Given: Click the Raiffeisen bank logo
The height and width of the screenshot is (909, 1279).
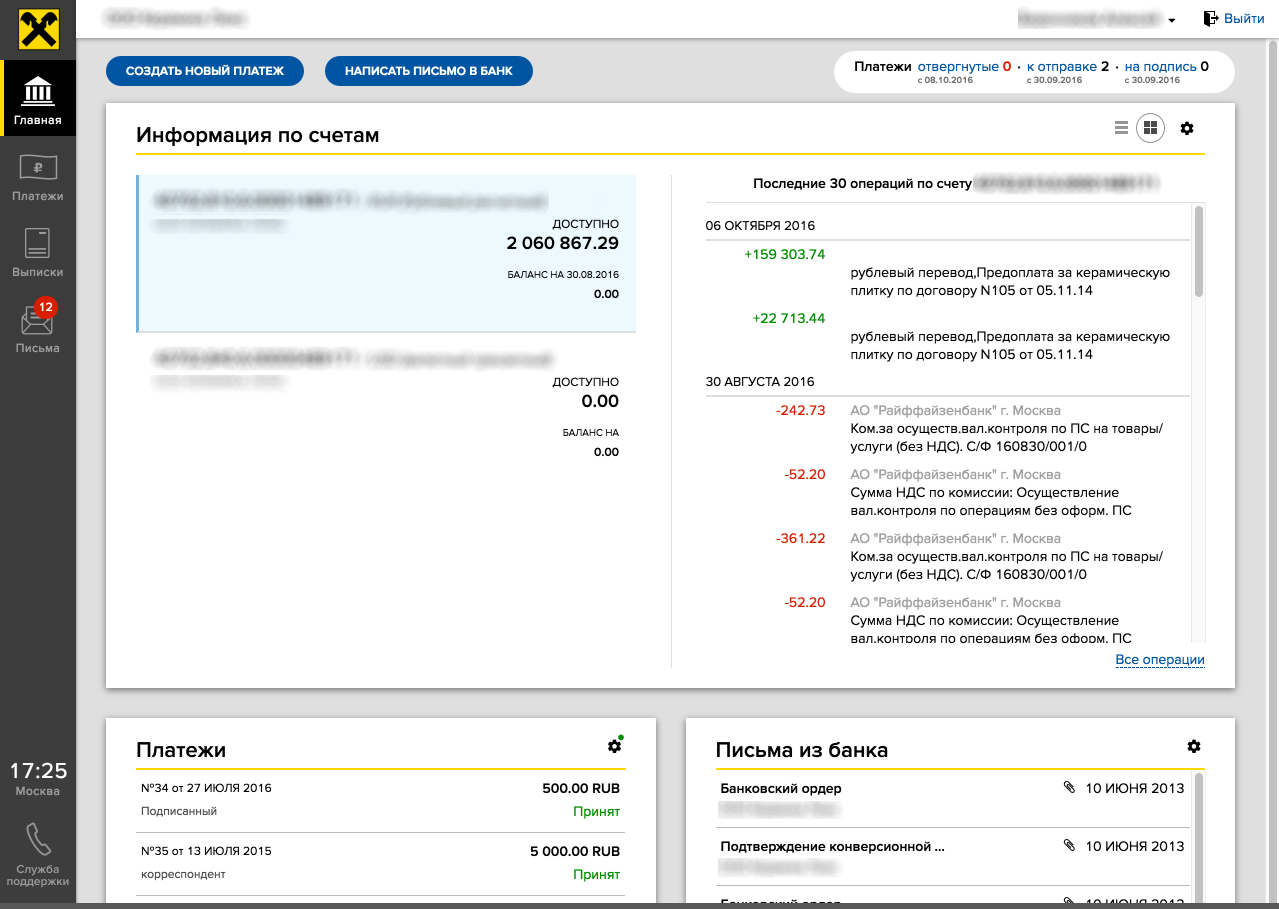Looking at the screenshot, I should tap(37, 30).
